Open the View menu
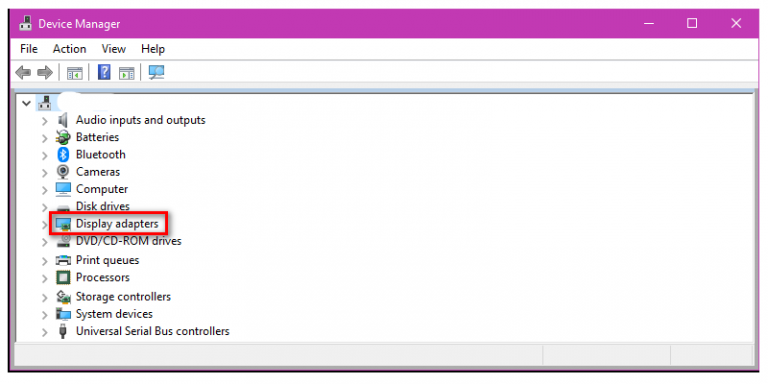This screenshot has height=384, width=768. tap(114, 49)
